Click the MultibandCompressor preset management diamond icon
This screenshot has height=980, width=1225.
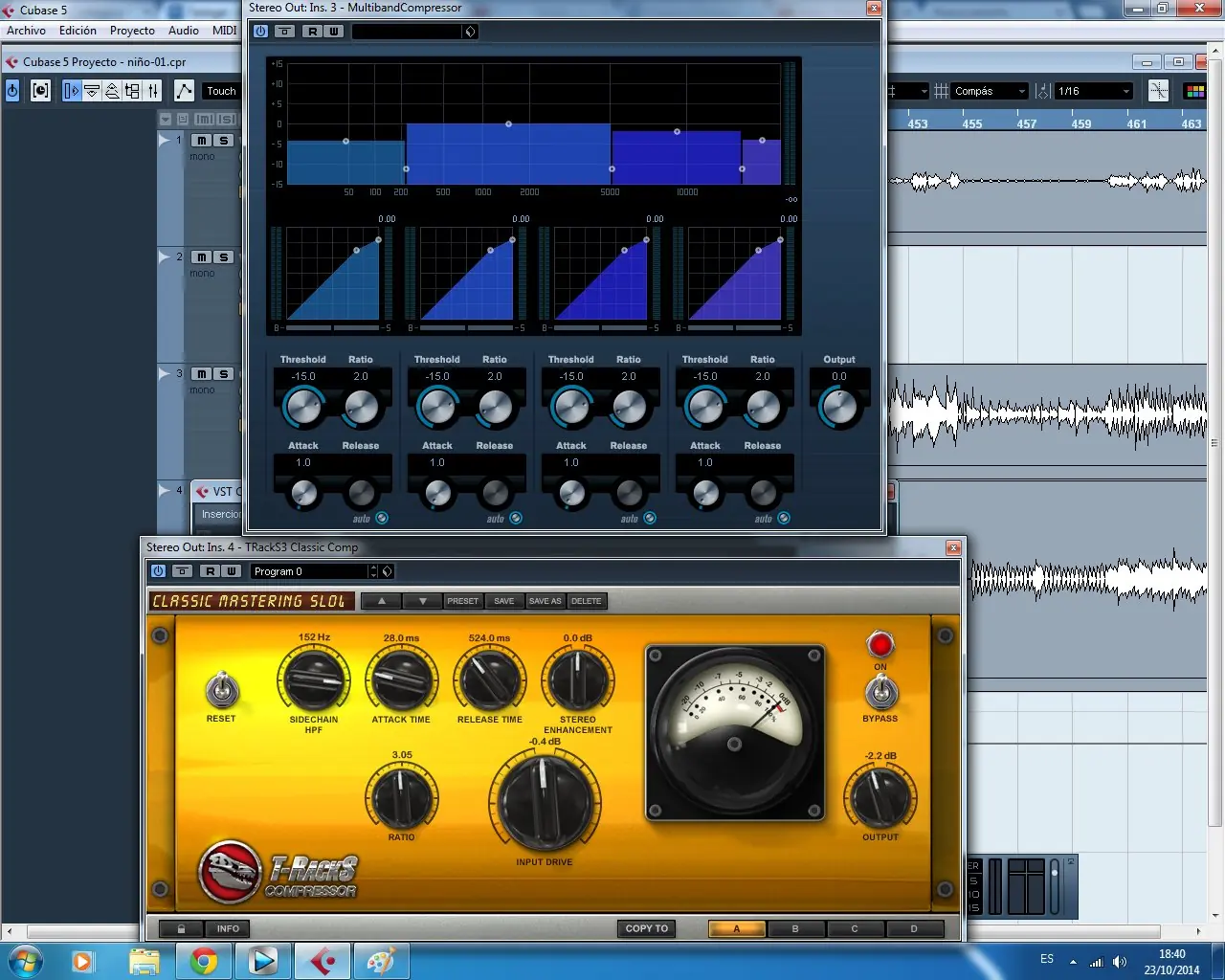470,32
